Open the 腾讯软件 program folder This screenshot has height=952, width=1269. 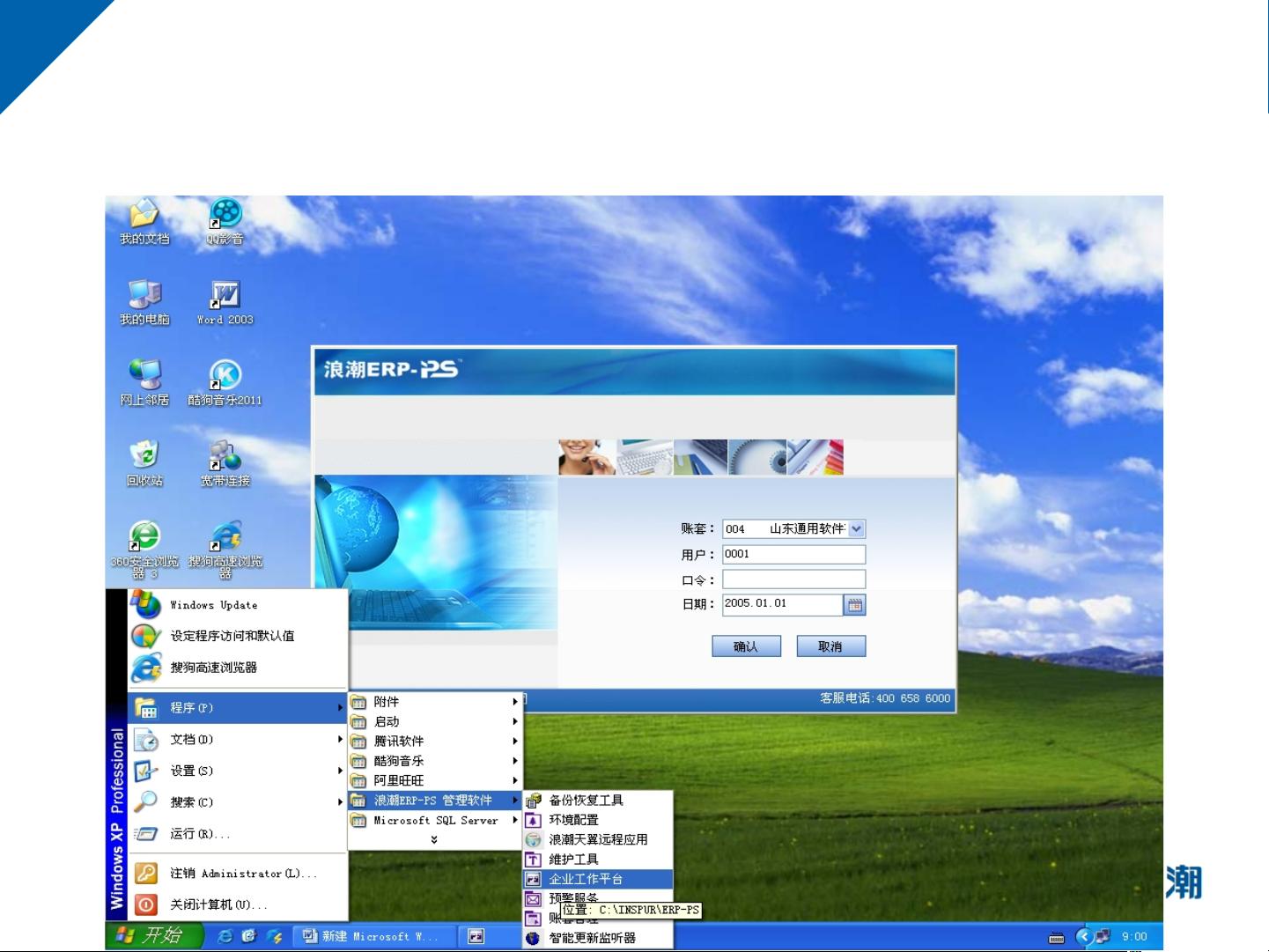click(435, 742)
